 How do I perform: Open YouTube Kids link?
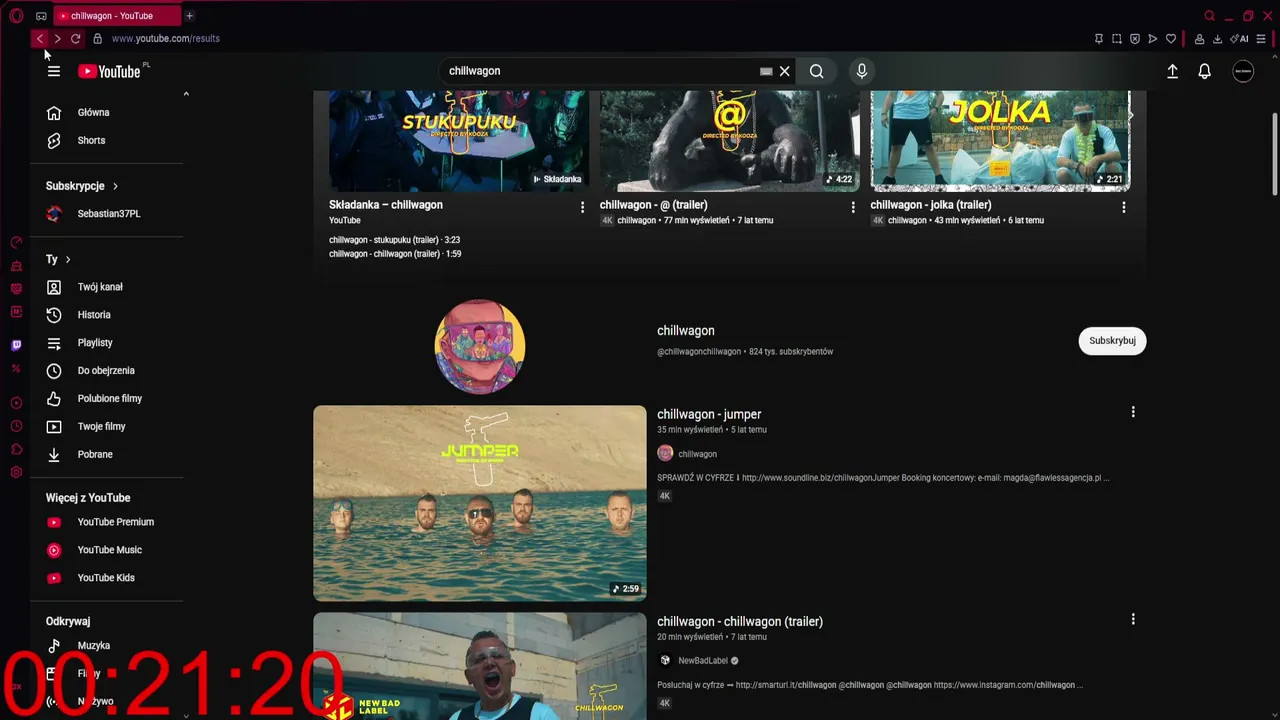click(x=107, y=578)
